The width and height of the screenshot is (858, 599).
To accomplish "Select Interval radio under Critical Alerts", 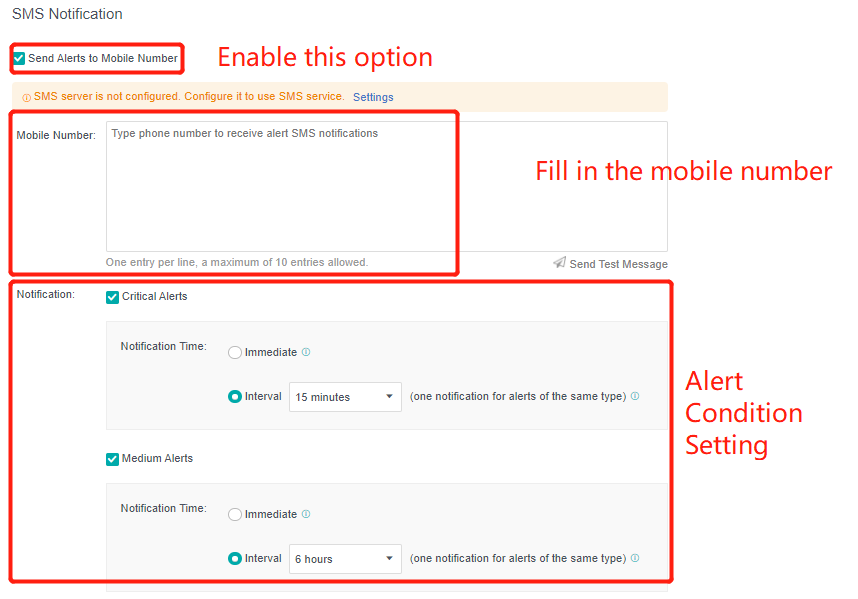I will [235, 397].
